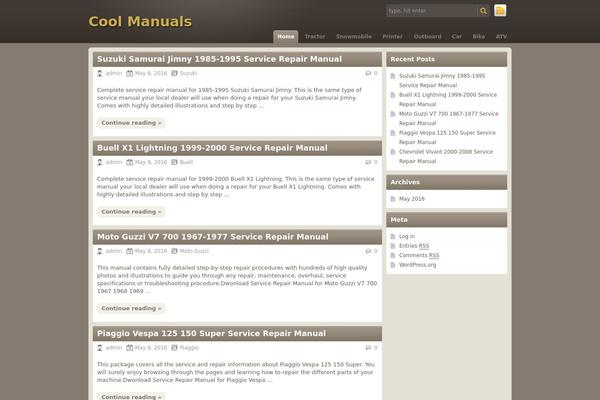Screen dimensions: 600x400
Task: Click the Suzuki category link
Action: (x=188, y=73)
